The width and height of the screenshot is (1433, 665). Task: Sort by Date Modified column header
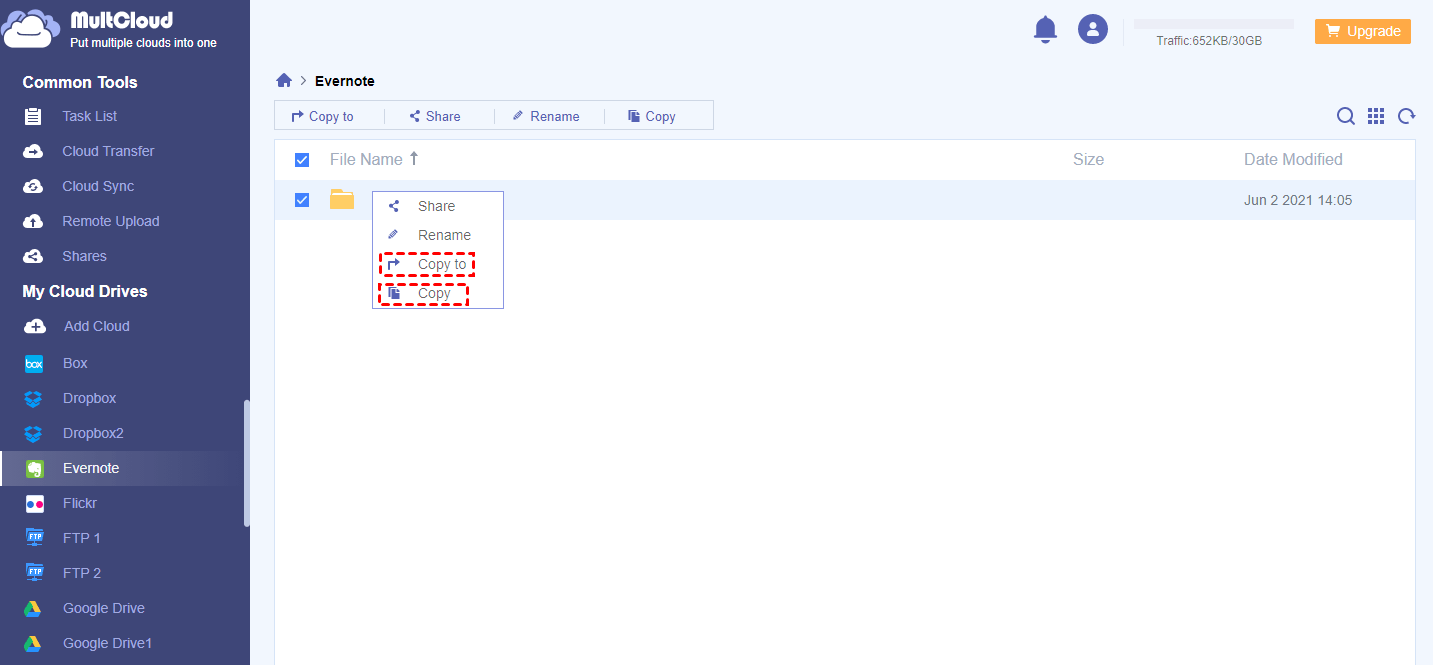(1293, 159)
